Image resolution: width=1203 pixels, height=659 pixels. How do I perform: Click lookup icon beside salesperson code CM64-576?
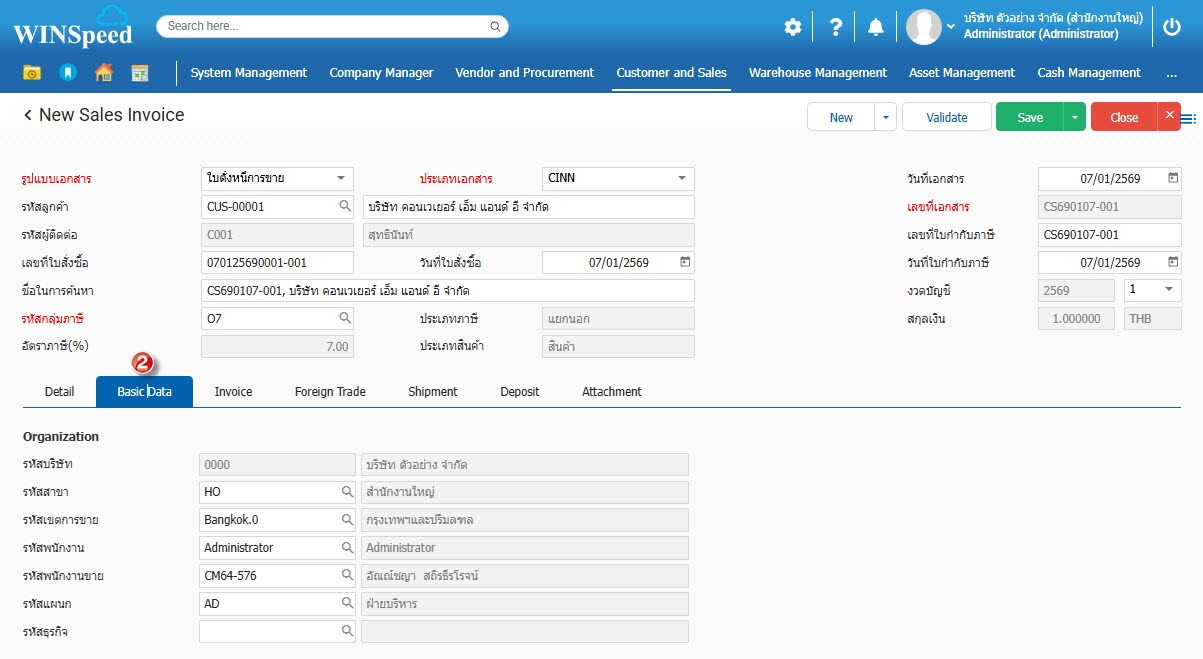coord(347,576)
